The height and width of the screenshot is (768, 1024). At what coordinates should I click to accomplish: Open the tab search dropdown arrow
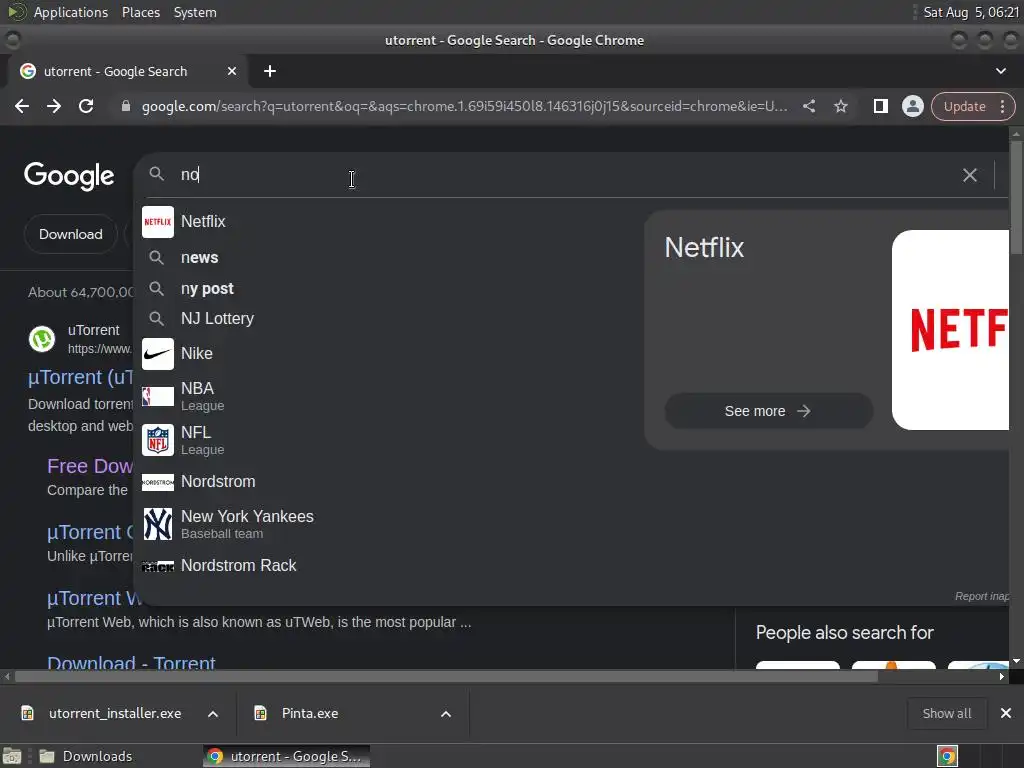point(1000,71)
